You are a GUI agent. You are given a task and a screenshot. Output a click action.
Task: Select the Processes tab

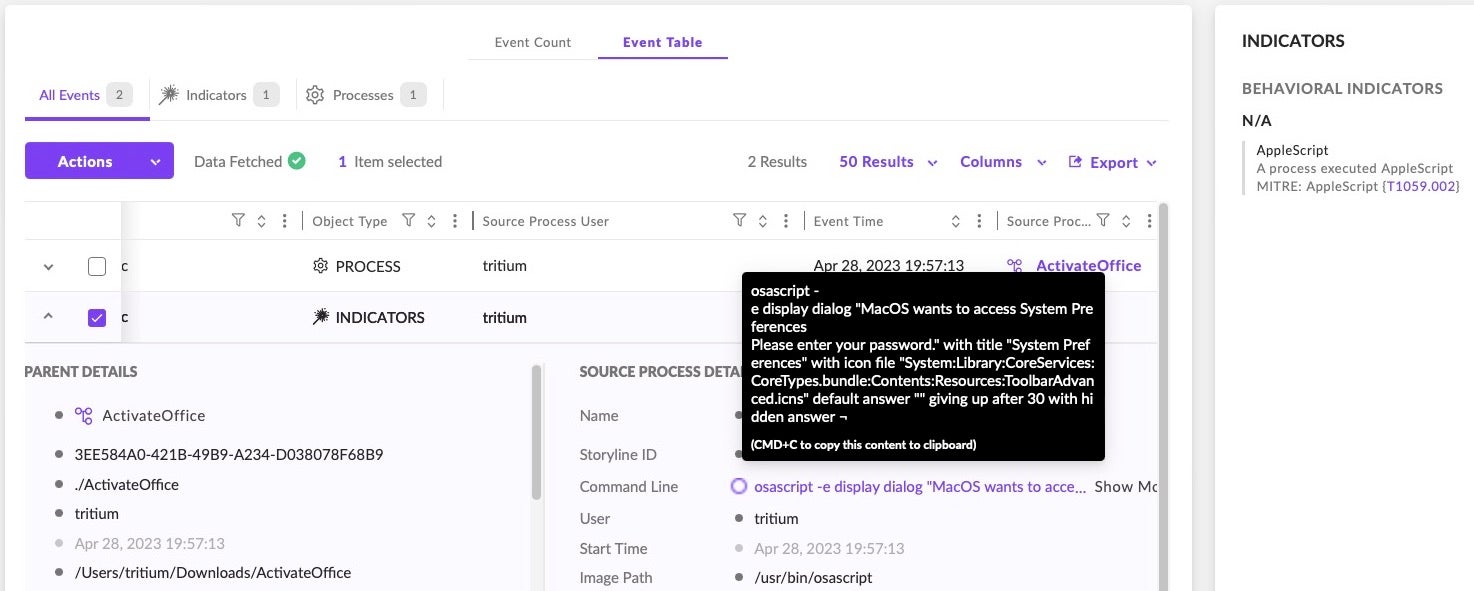coord(365,95)
